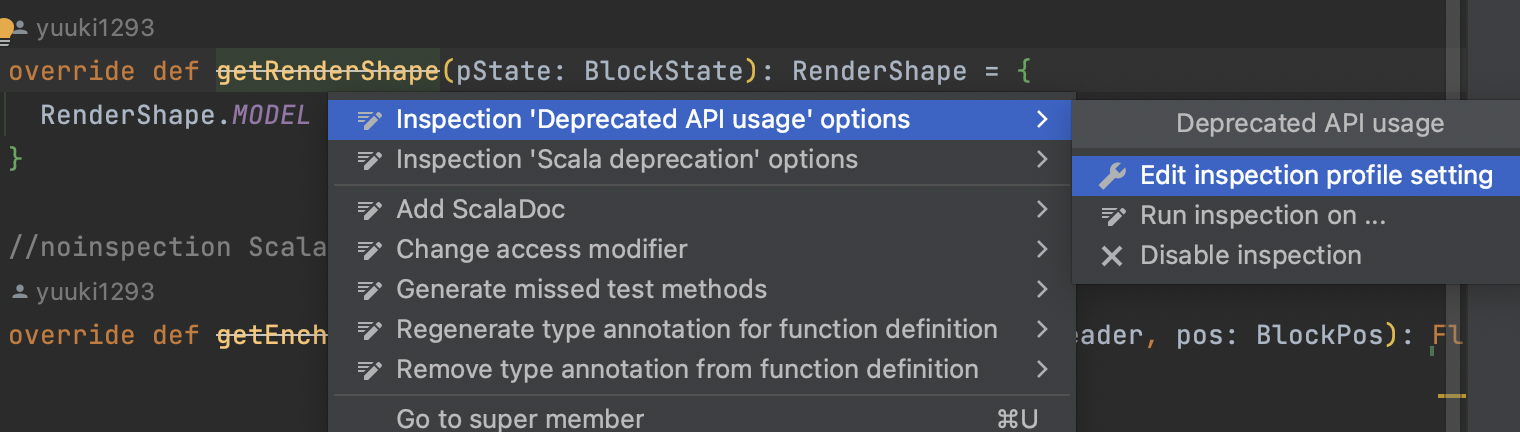Click the MODEL constant in the editor
The width and height of the screenshot is (1520, 432).
[x=271, y=115]
